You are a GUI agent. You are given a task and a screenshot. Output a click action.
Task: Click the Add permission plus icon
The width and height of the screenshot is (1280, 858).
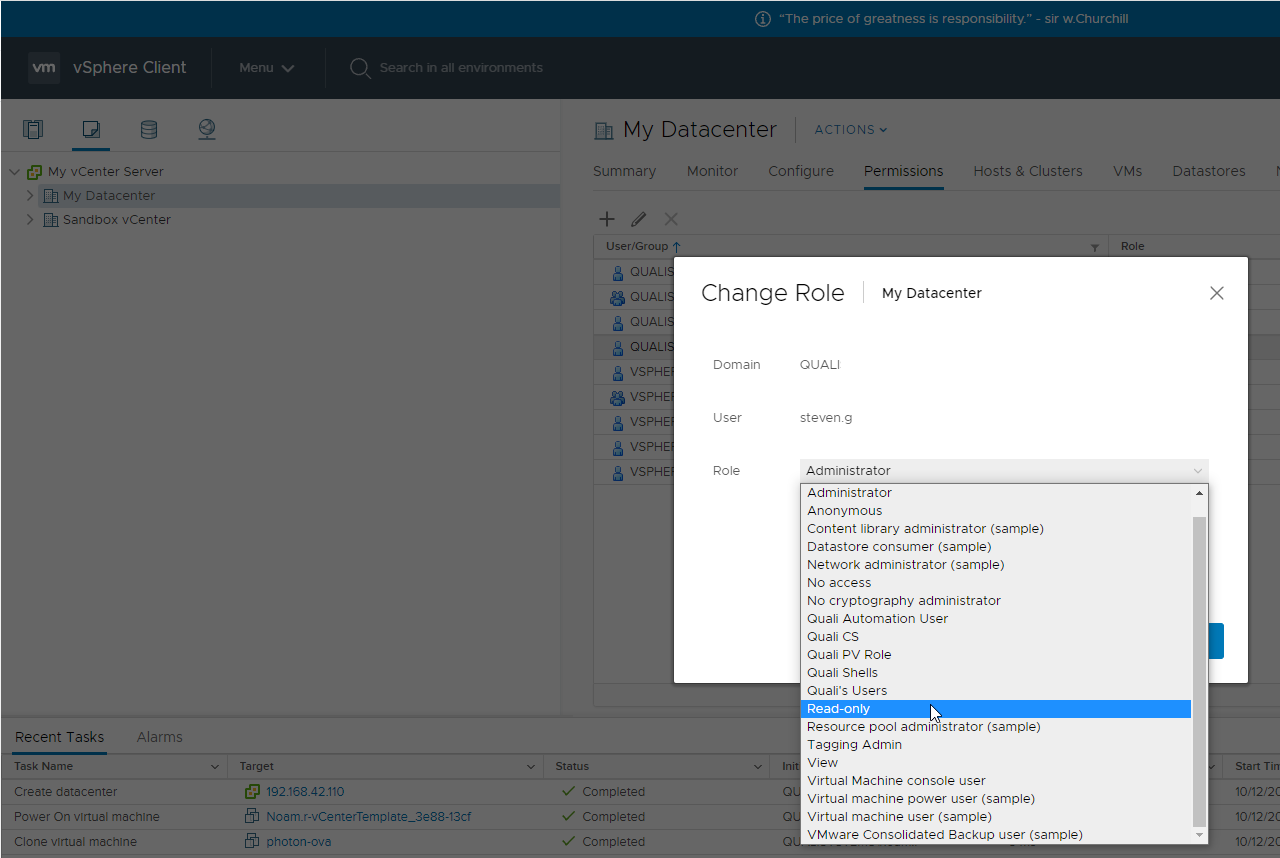click(x=607, y=219)
